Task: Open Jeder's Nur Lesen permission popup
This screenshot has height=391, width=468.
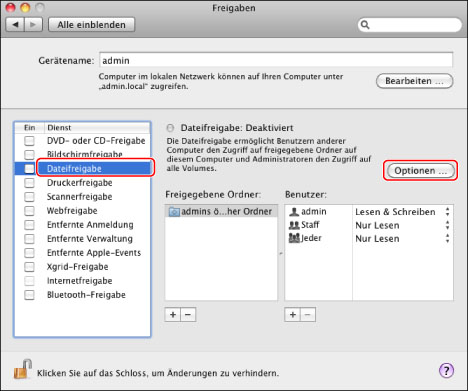Action: click(402, 238)
